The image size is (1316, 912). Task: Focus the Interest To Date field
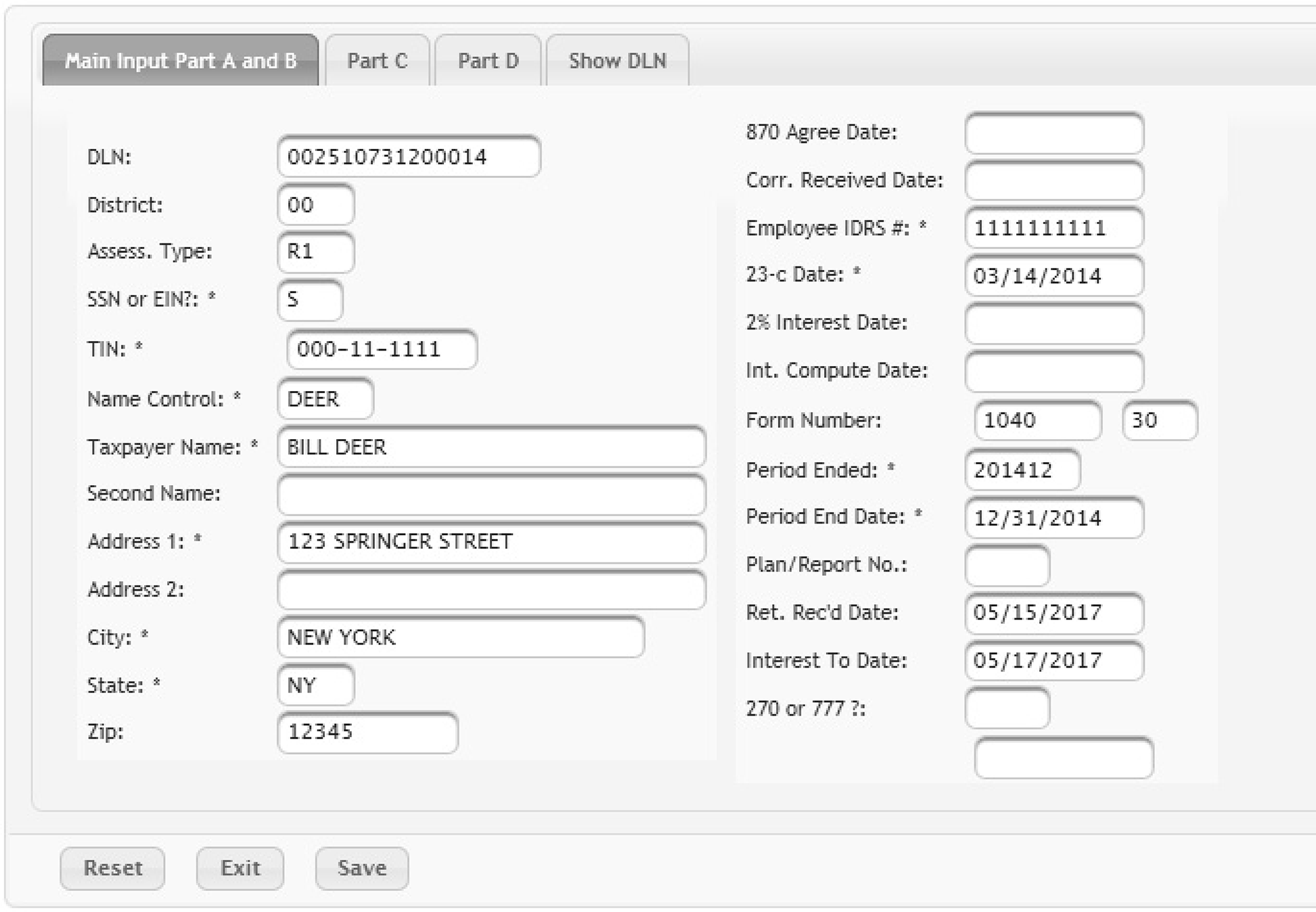click(x=1053, y=661)
